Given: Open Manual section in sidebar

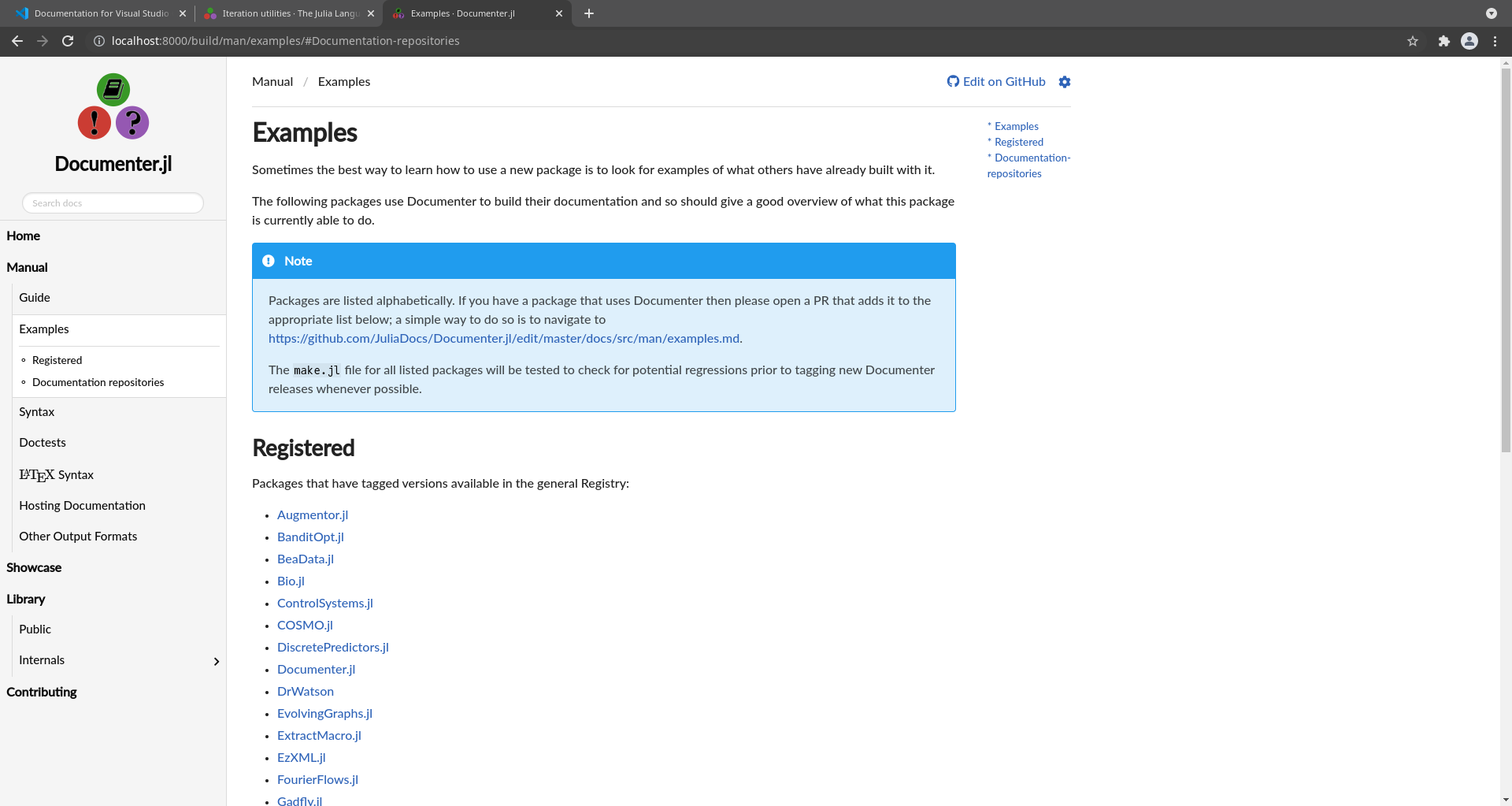Looking at the screenshot, I should coord(27,267).
